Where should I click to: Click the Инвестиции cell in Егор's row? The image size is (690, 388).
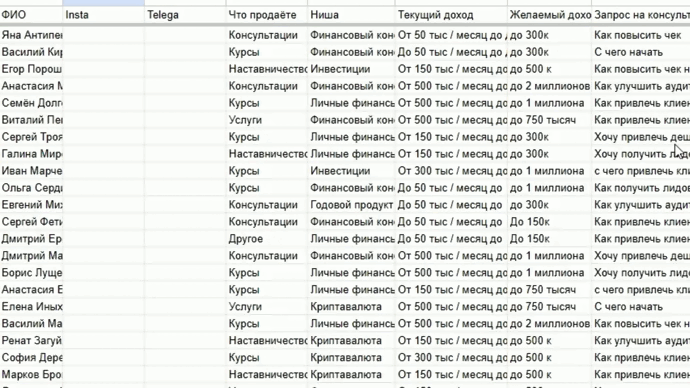(x=352, y=69)
